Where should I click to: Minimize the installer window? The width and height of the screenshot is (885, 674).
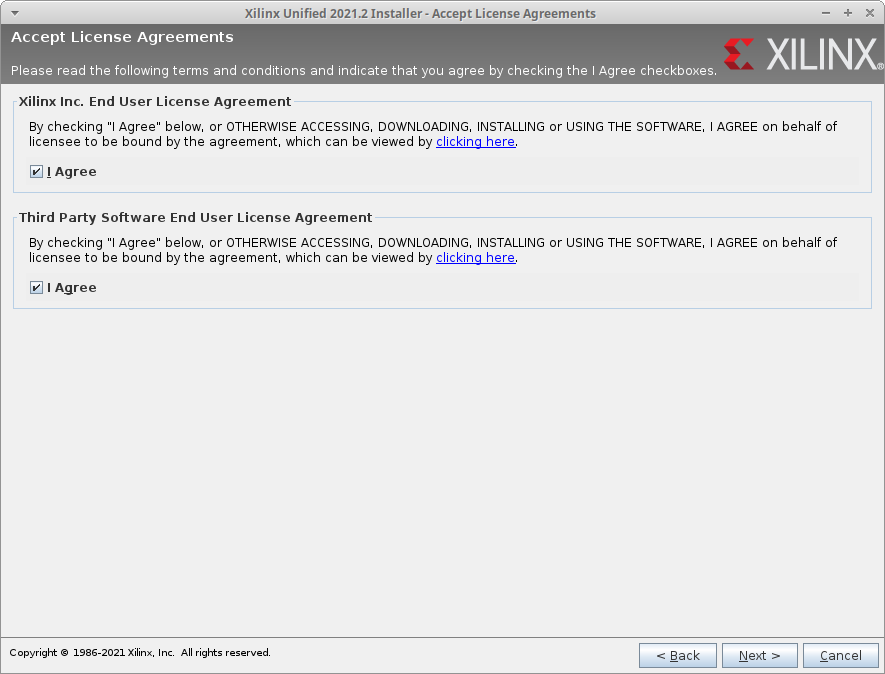click(826, 13)
